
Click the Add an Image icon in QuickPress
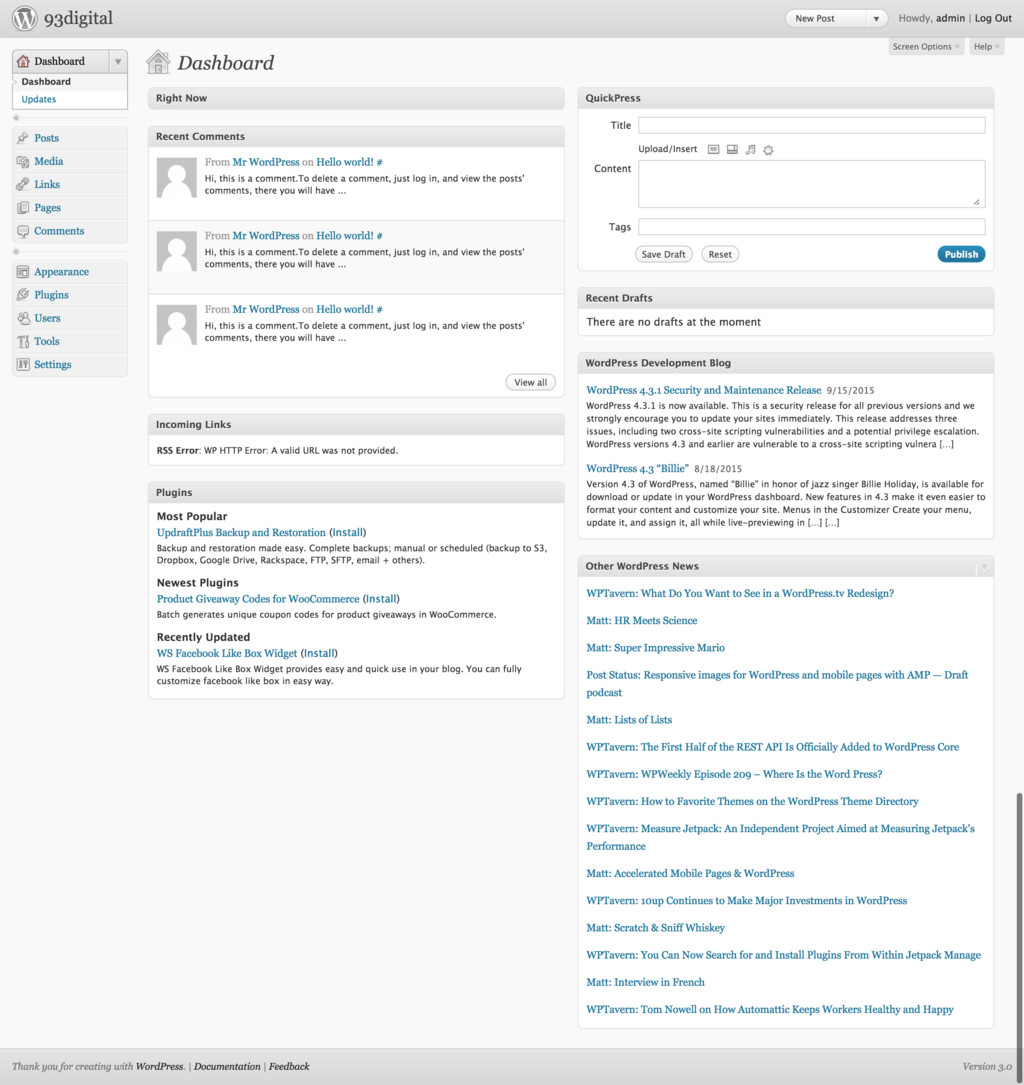click(713, 150)
